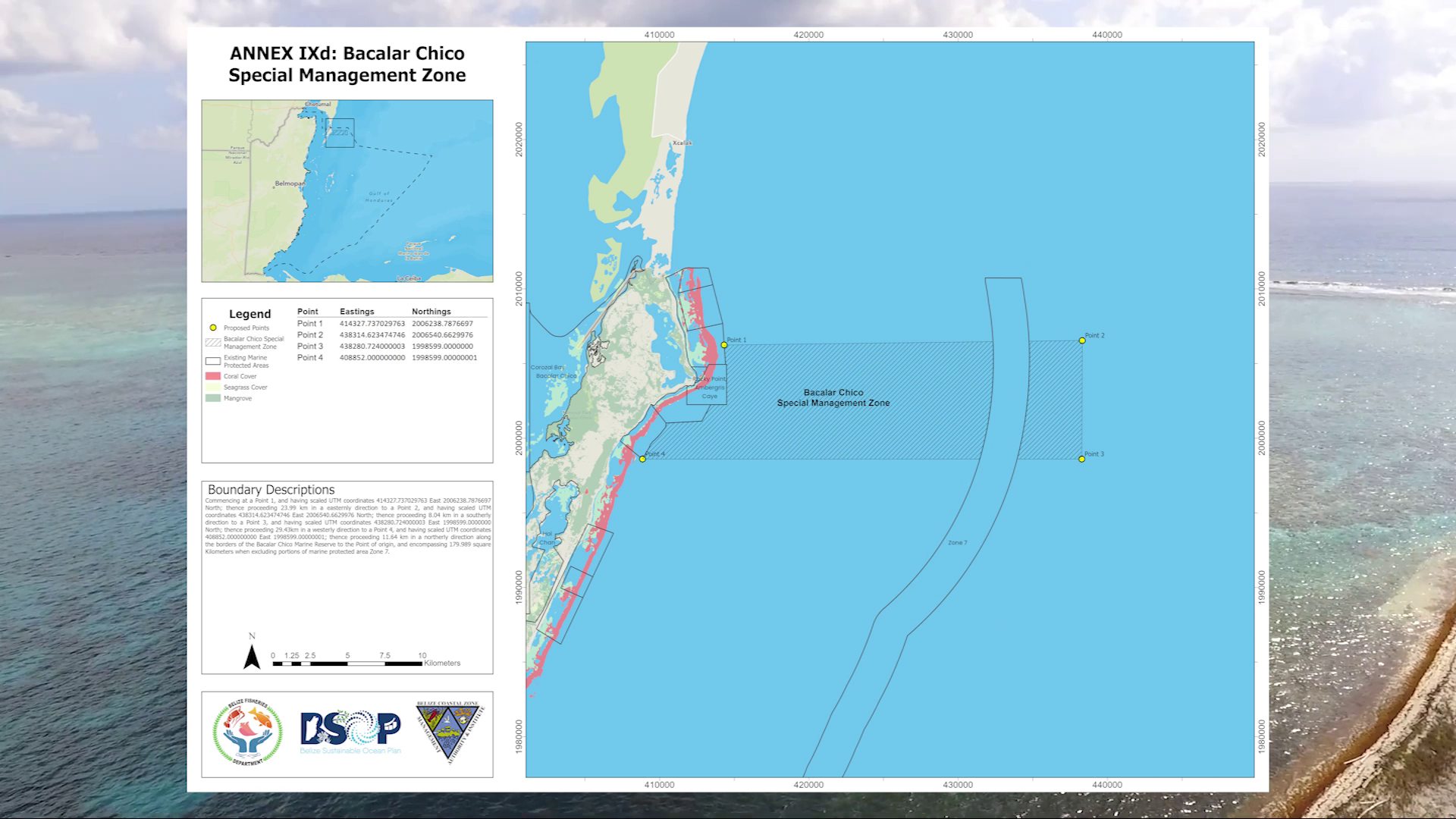Click the 'Point' column header in table

(308, 312)
